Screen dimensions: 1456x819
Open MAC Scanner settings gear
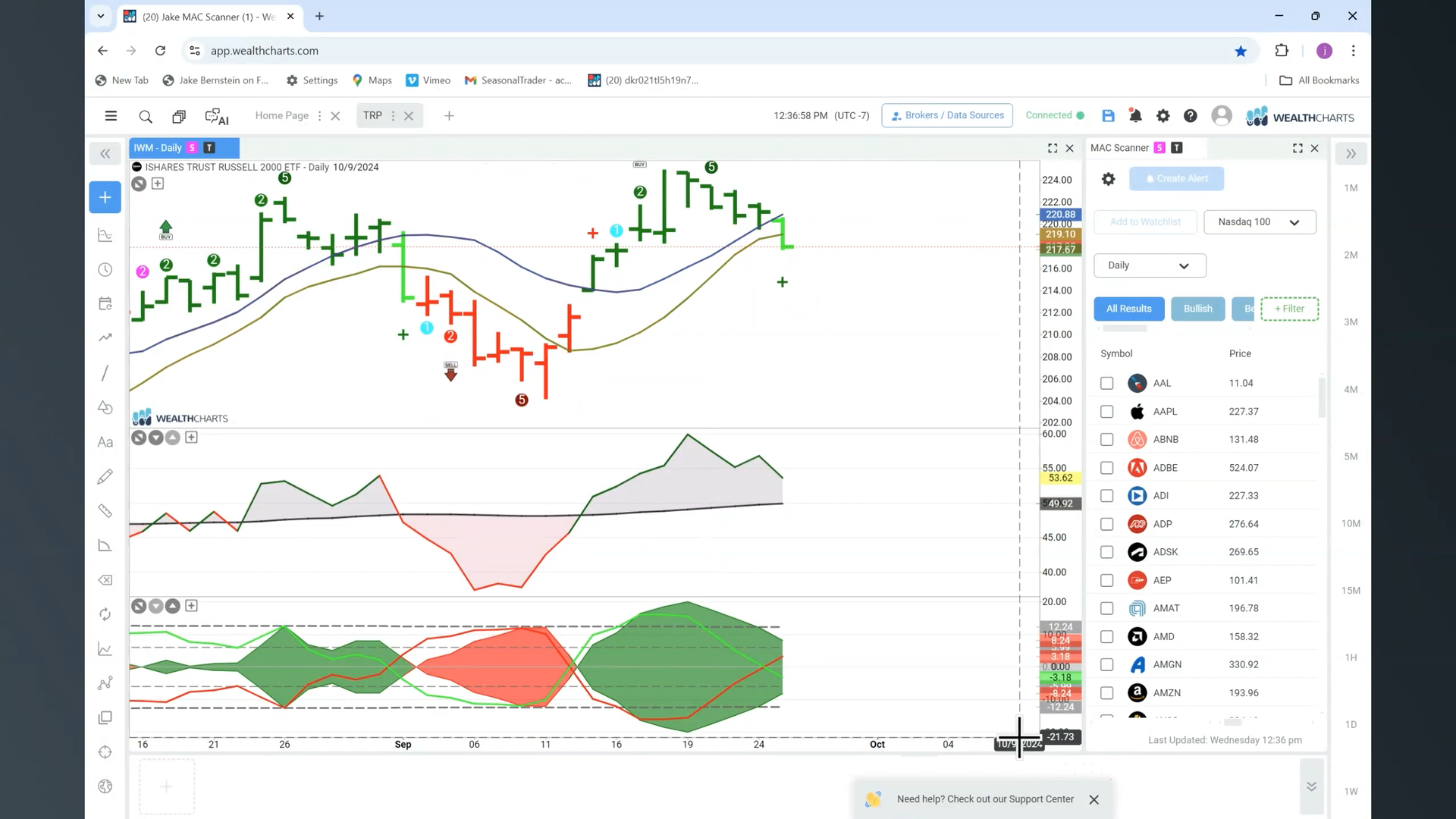[1108, 179]
